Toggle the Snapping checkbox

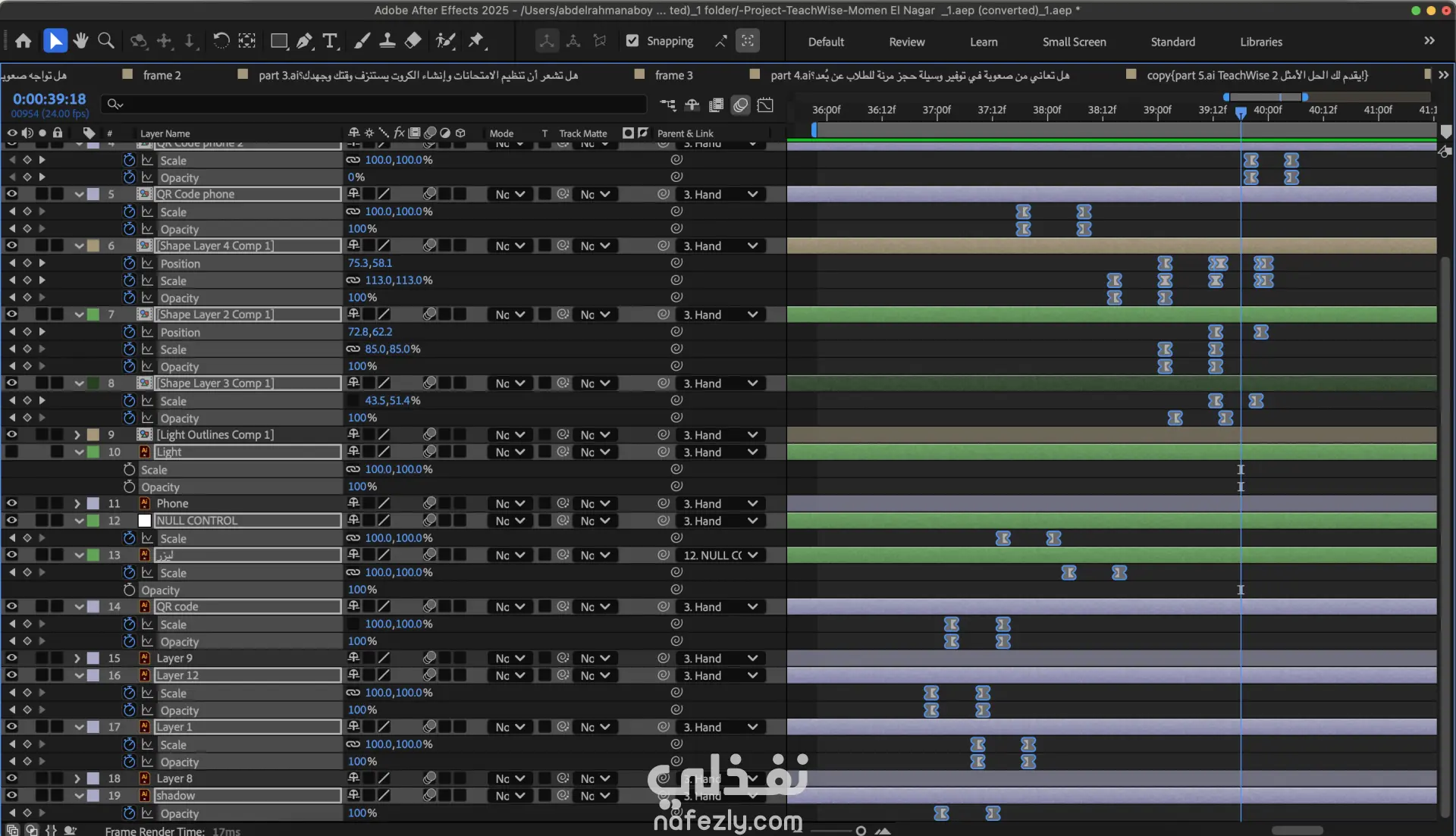pyautogui.click(x=632, y=41)
